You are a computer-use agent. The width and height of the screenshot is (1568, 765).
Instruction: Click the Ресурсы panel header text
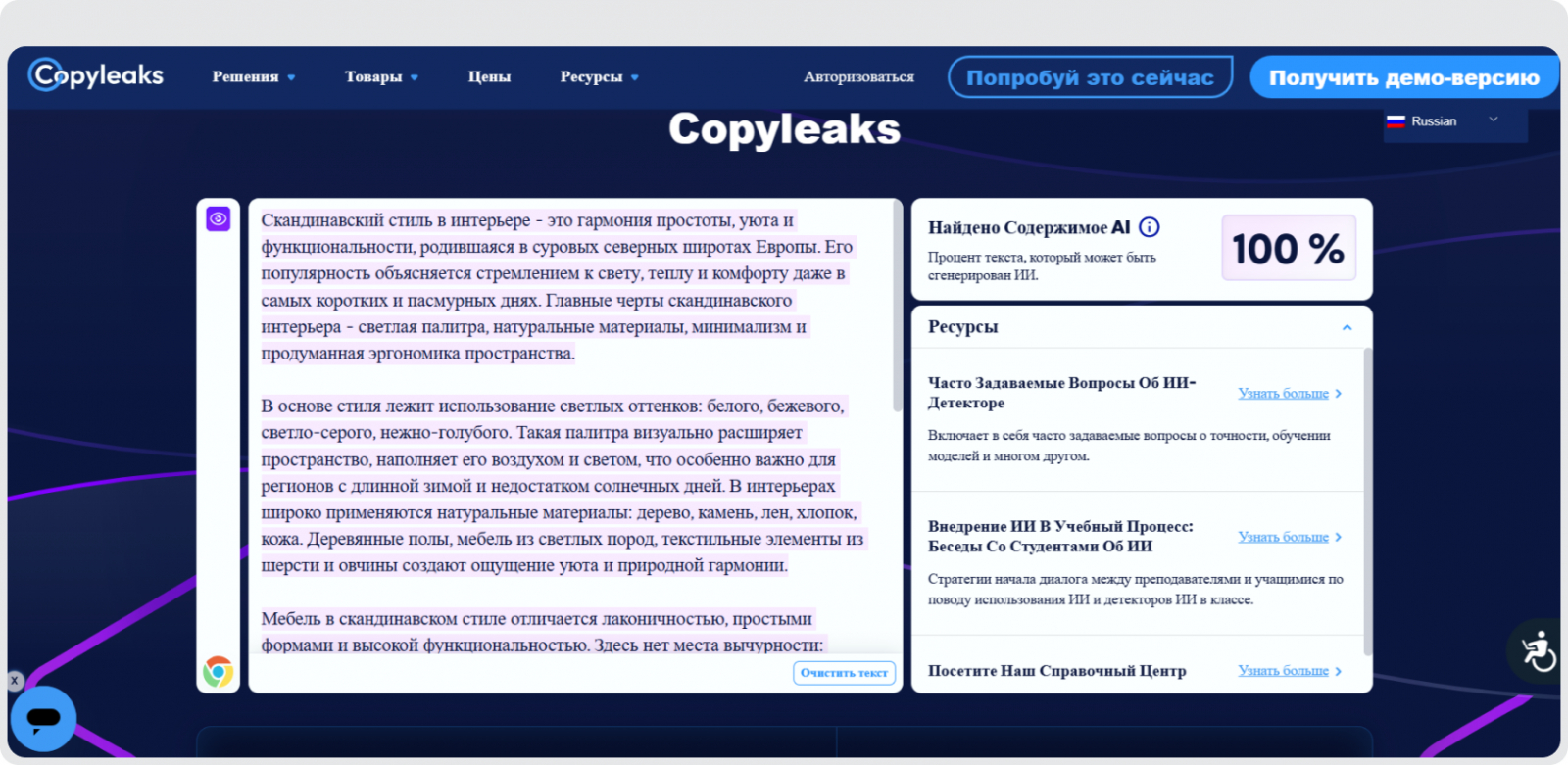click(x=963, y=327)
